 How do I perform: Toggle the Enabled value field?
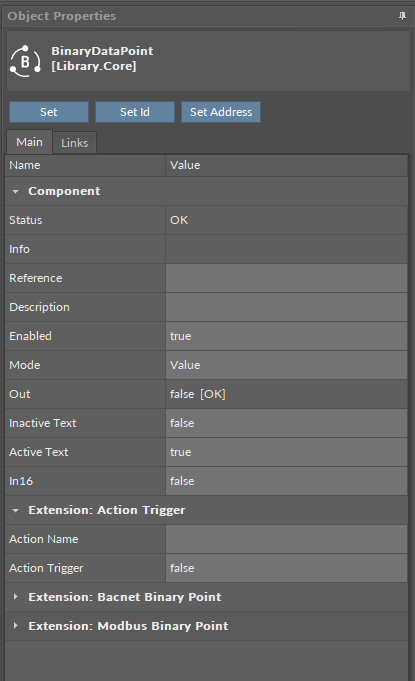click(286, 336)
